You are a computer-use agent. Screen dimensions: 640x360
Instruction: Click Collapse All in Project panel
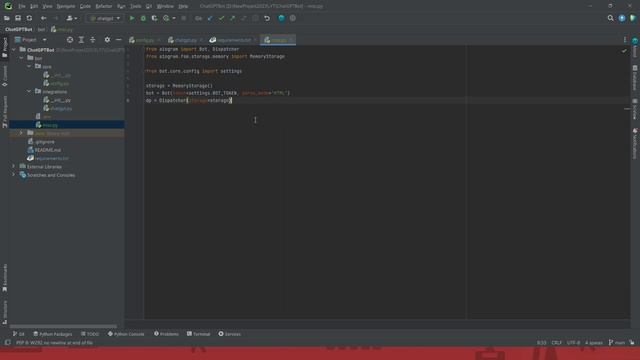[93, 40]
